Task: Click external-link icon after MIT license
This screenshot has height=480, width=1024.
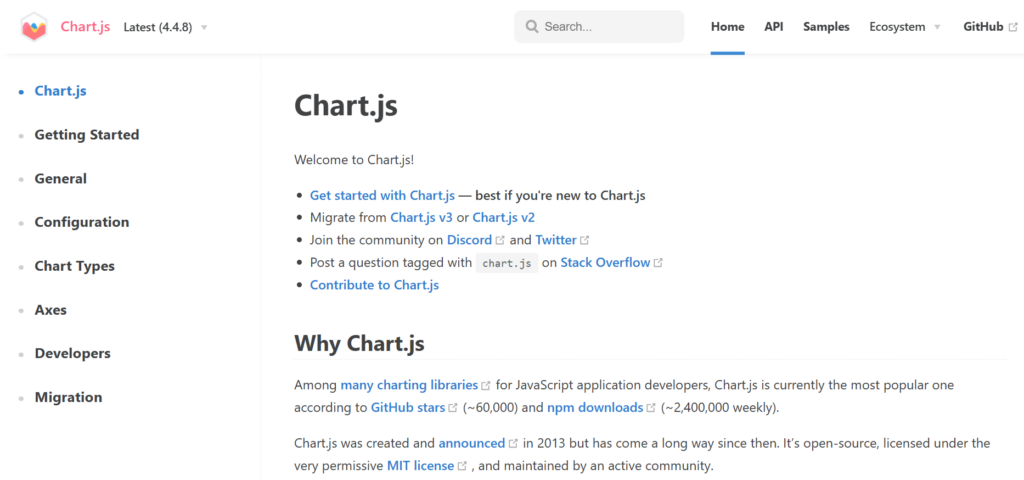Action: 462,466
